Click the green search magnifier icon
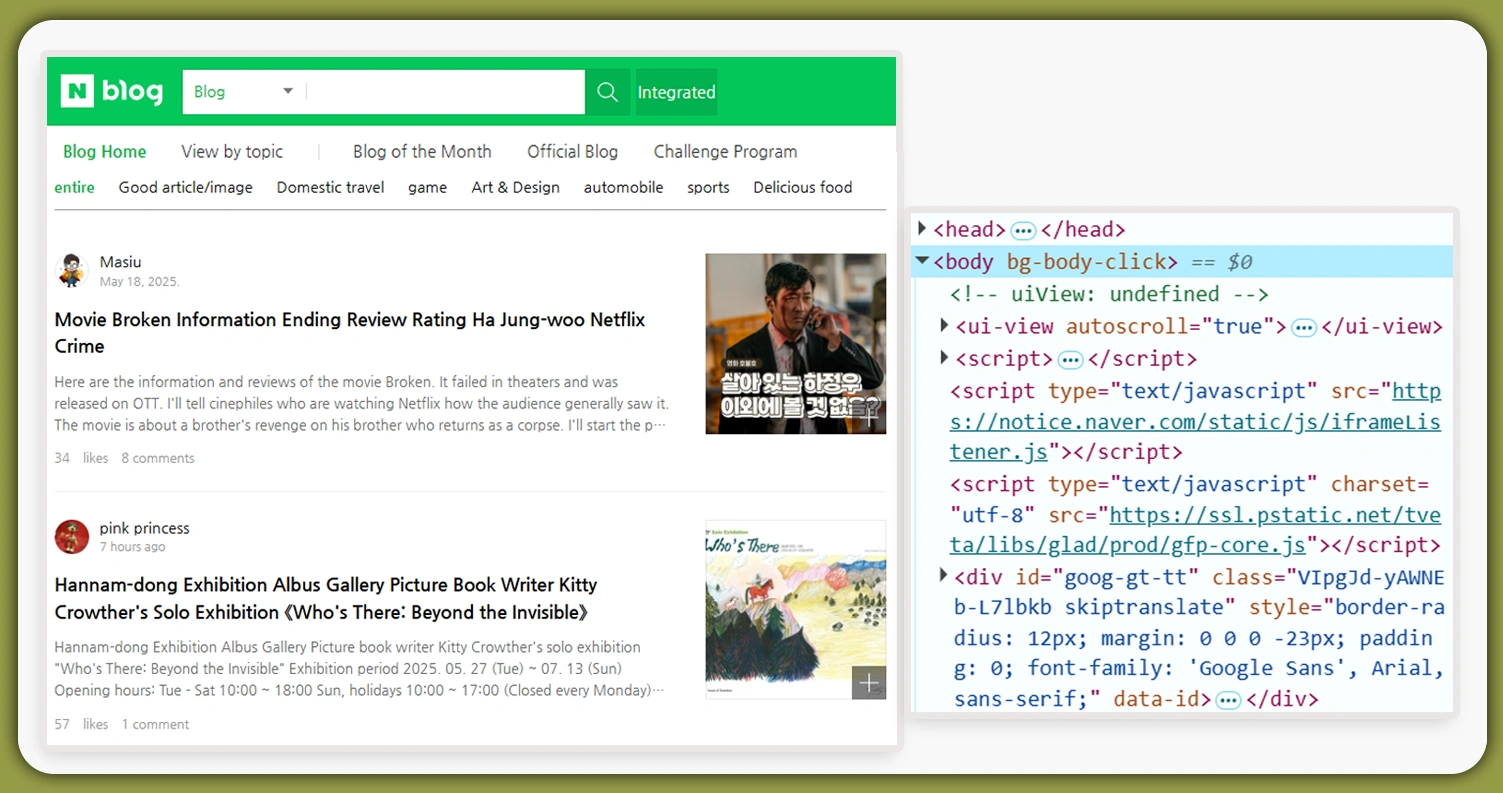This screenshot has width=1503, height=793. pyautogui.click(x=607, y=92)
